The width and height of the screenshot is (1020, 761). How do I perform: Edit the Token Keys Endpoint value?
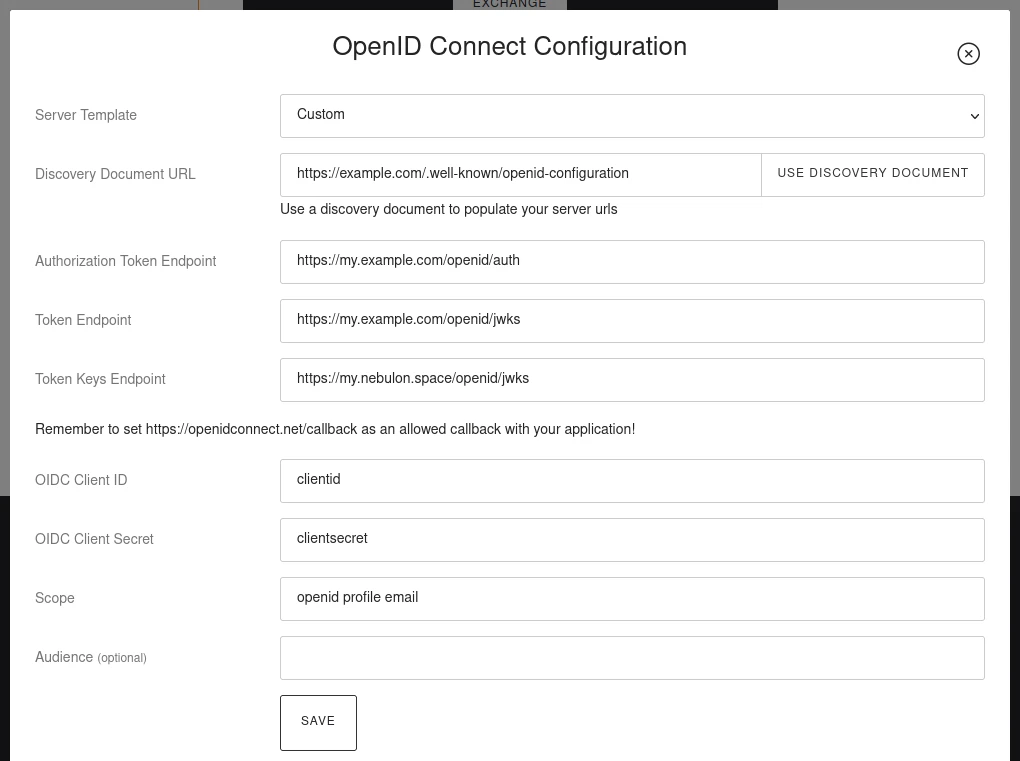(632, 379)
